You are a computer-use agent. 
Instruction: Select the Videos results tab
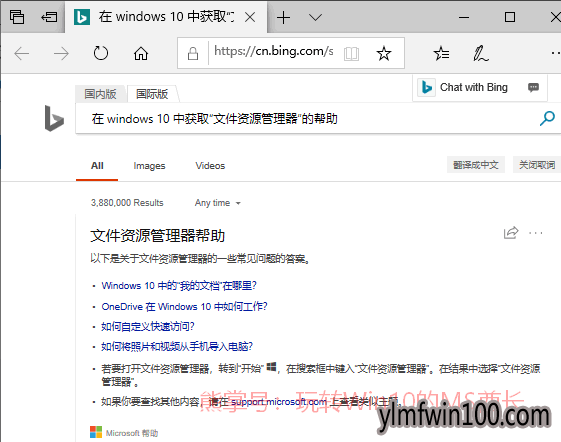pyautogui.click(x=210, y=166)
